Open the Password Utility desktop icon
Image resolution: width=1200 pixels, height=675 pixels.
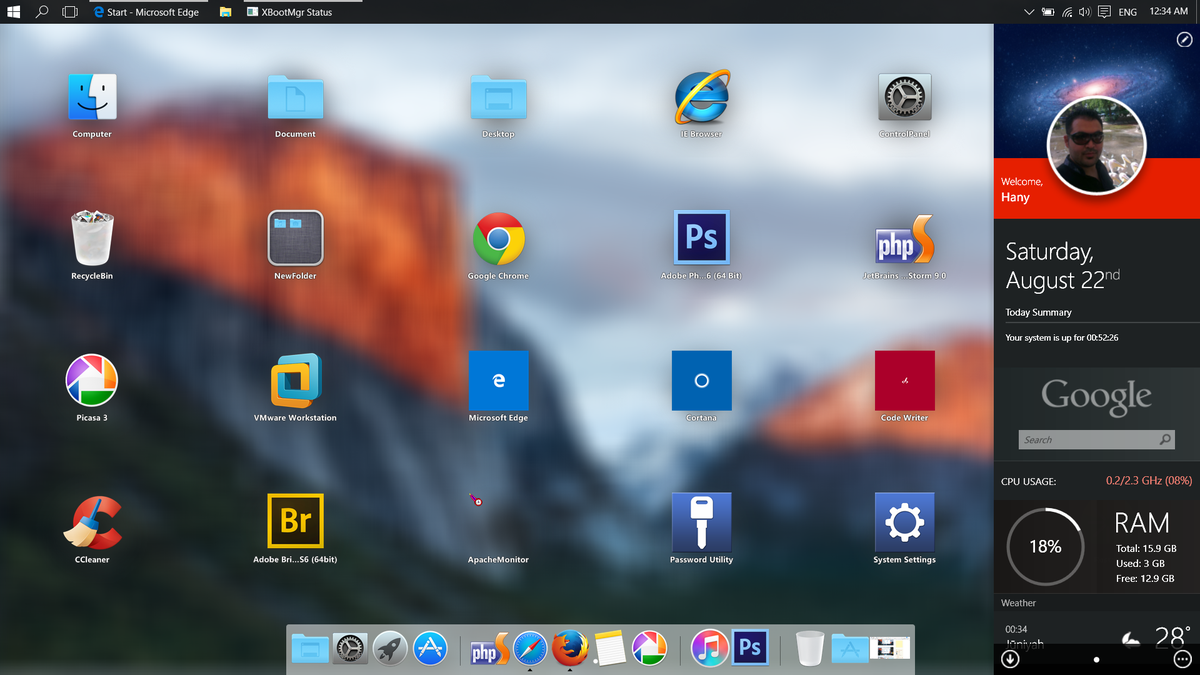(701, 521)
